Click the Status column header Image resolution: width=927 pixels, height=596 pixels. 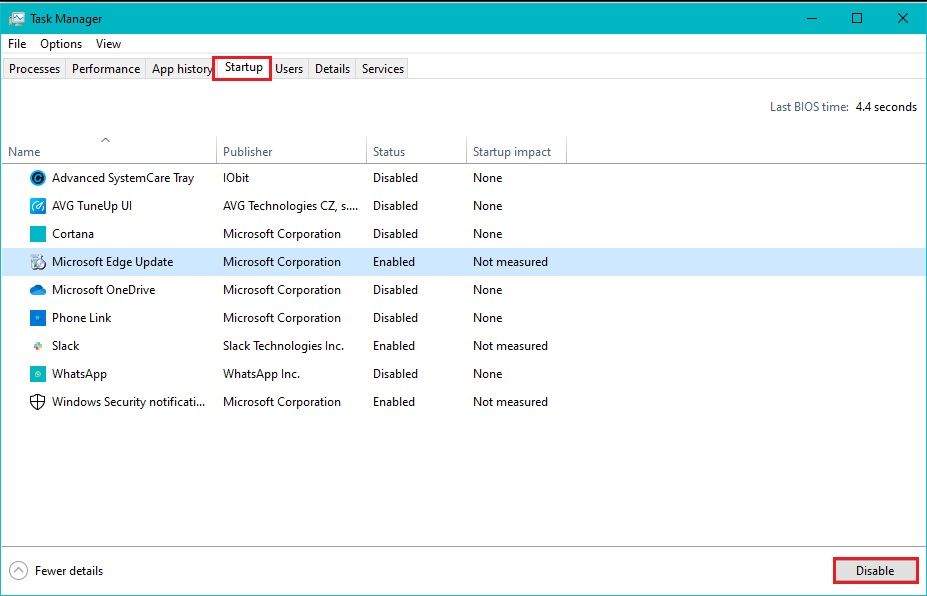[390, 150]
